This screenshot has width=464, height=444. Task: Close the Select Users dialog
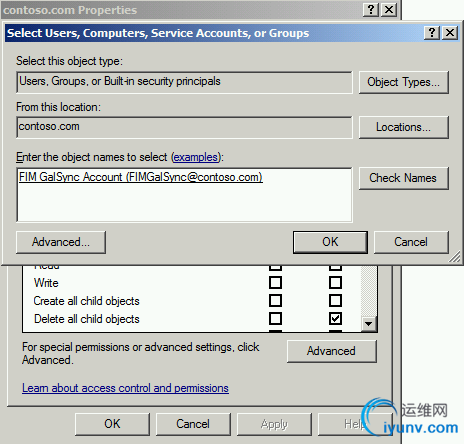pos(450,33)
